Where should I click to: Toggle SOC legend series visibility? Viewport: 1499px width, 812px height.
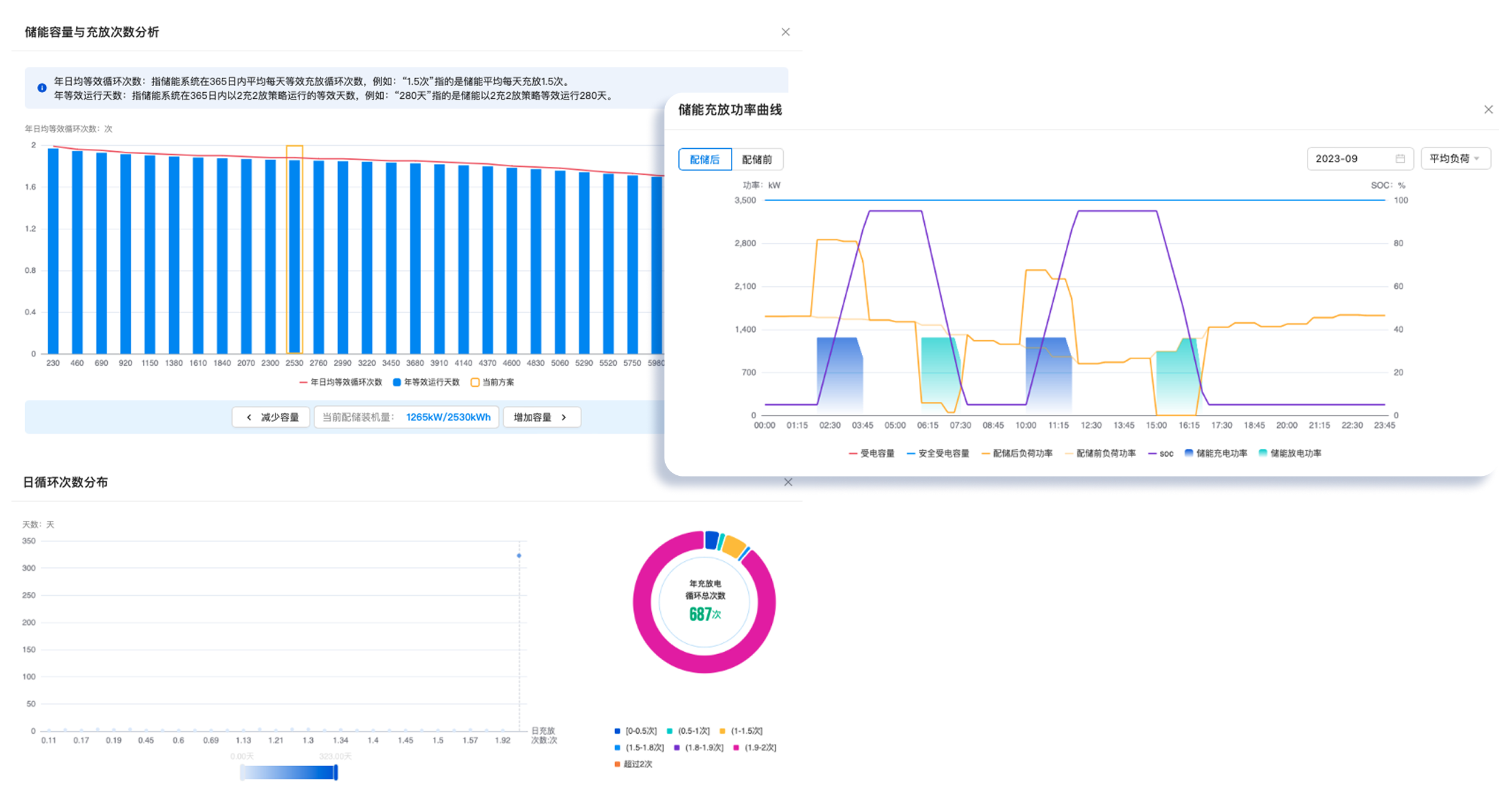pyautogui.click(x=1160, y=454)
